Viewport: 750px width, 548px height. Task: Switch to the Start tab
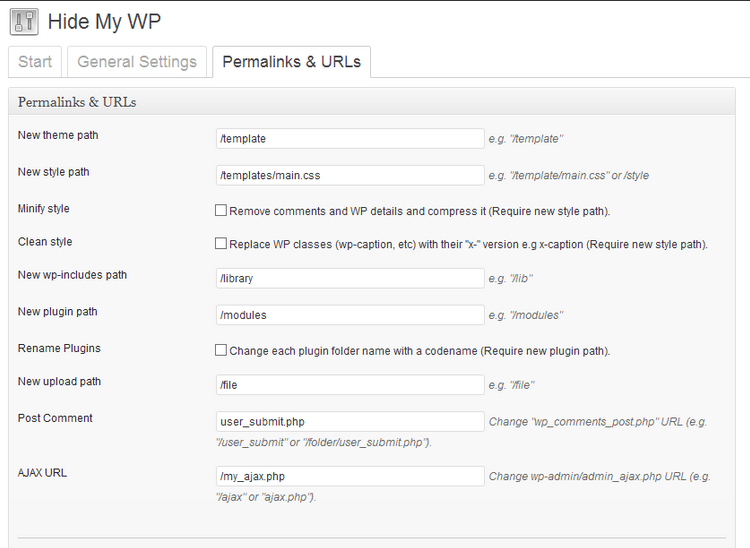coord(35,62)
